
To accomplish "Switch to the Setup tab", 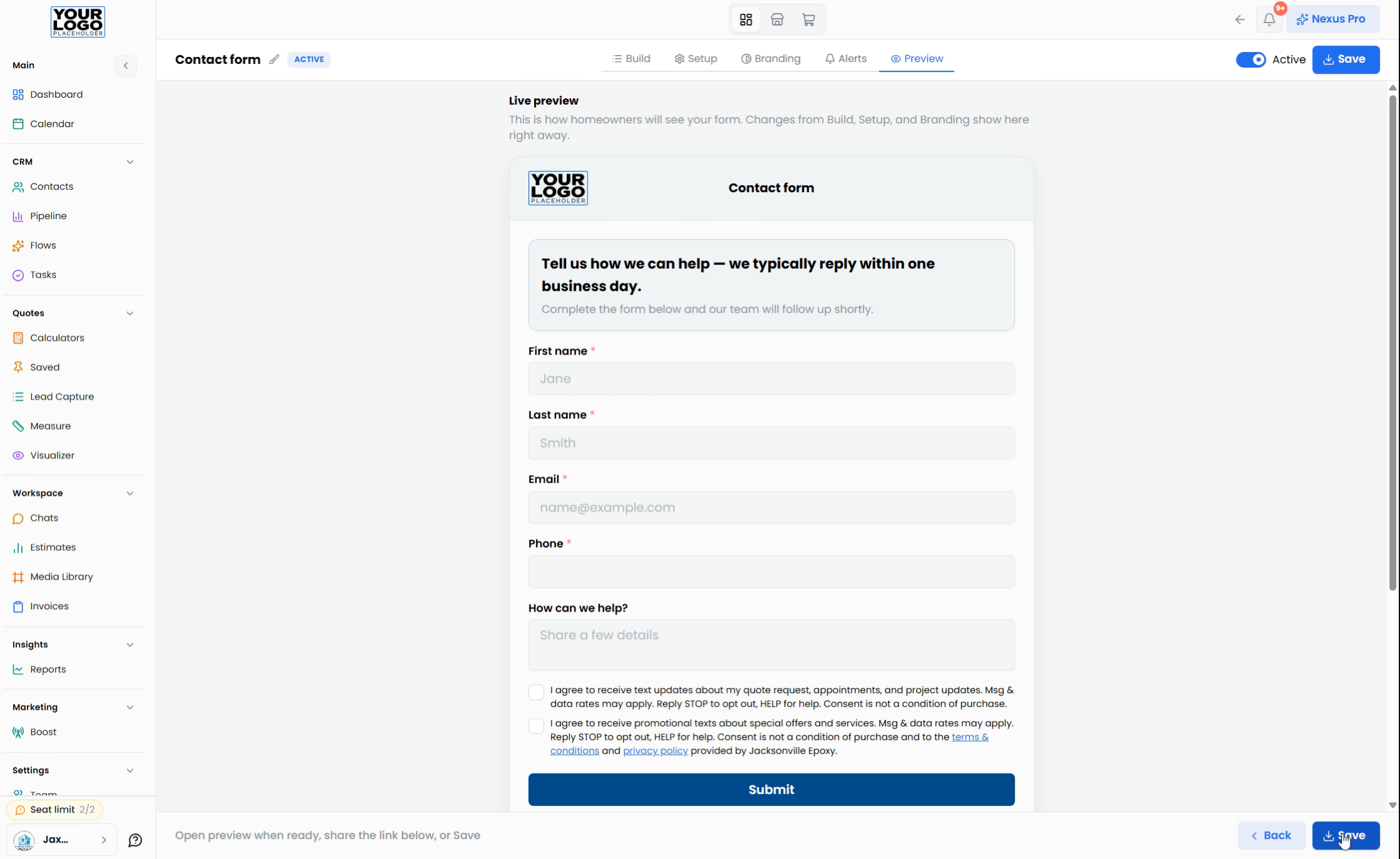I will [696, 59].
